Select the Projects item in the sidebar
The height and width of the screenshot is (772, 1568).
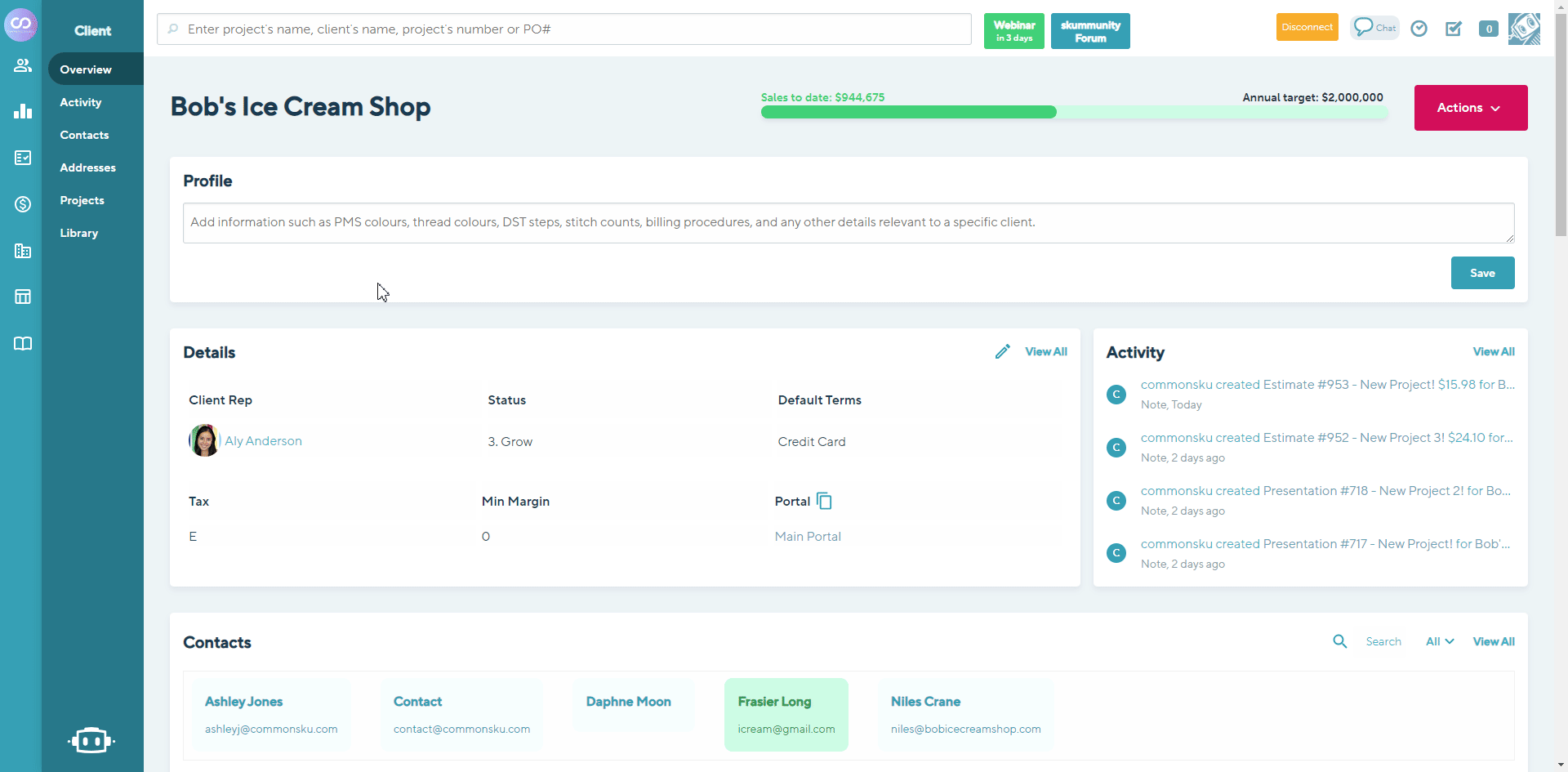pos(82,200)
